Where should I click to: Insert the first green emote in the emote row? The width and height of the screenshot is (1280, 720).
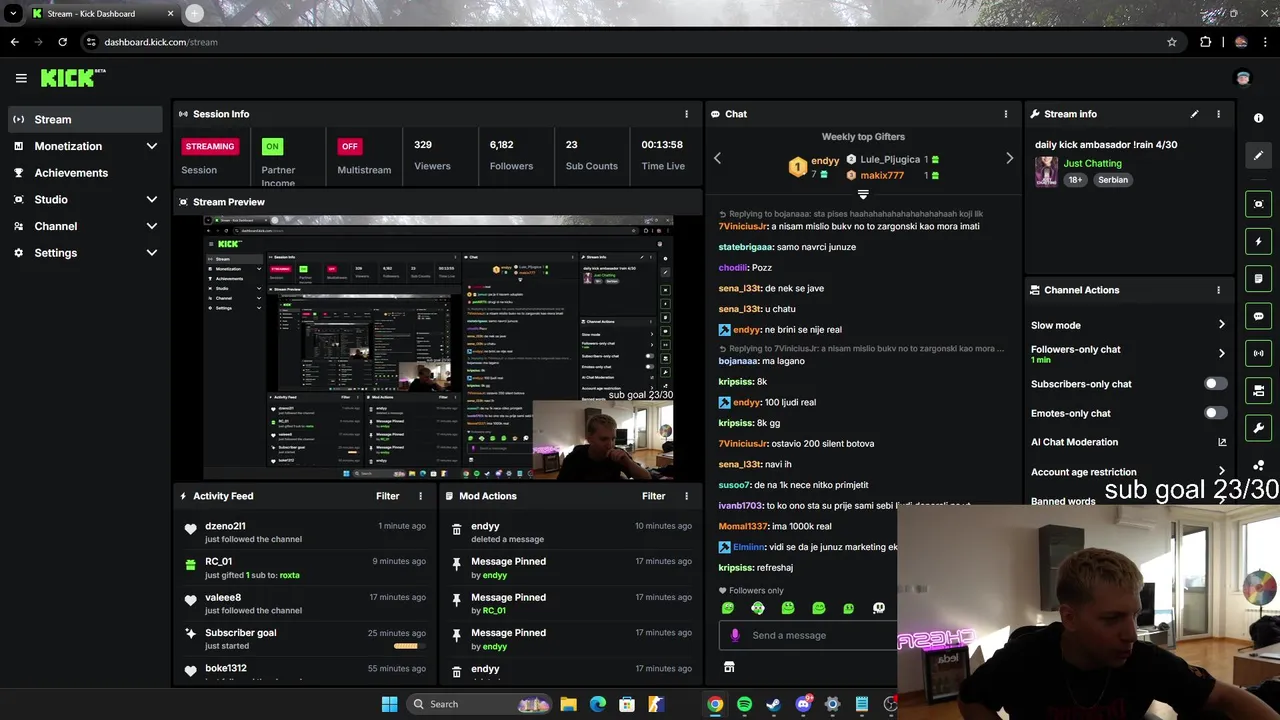728,608
